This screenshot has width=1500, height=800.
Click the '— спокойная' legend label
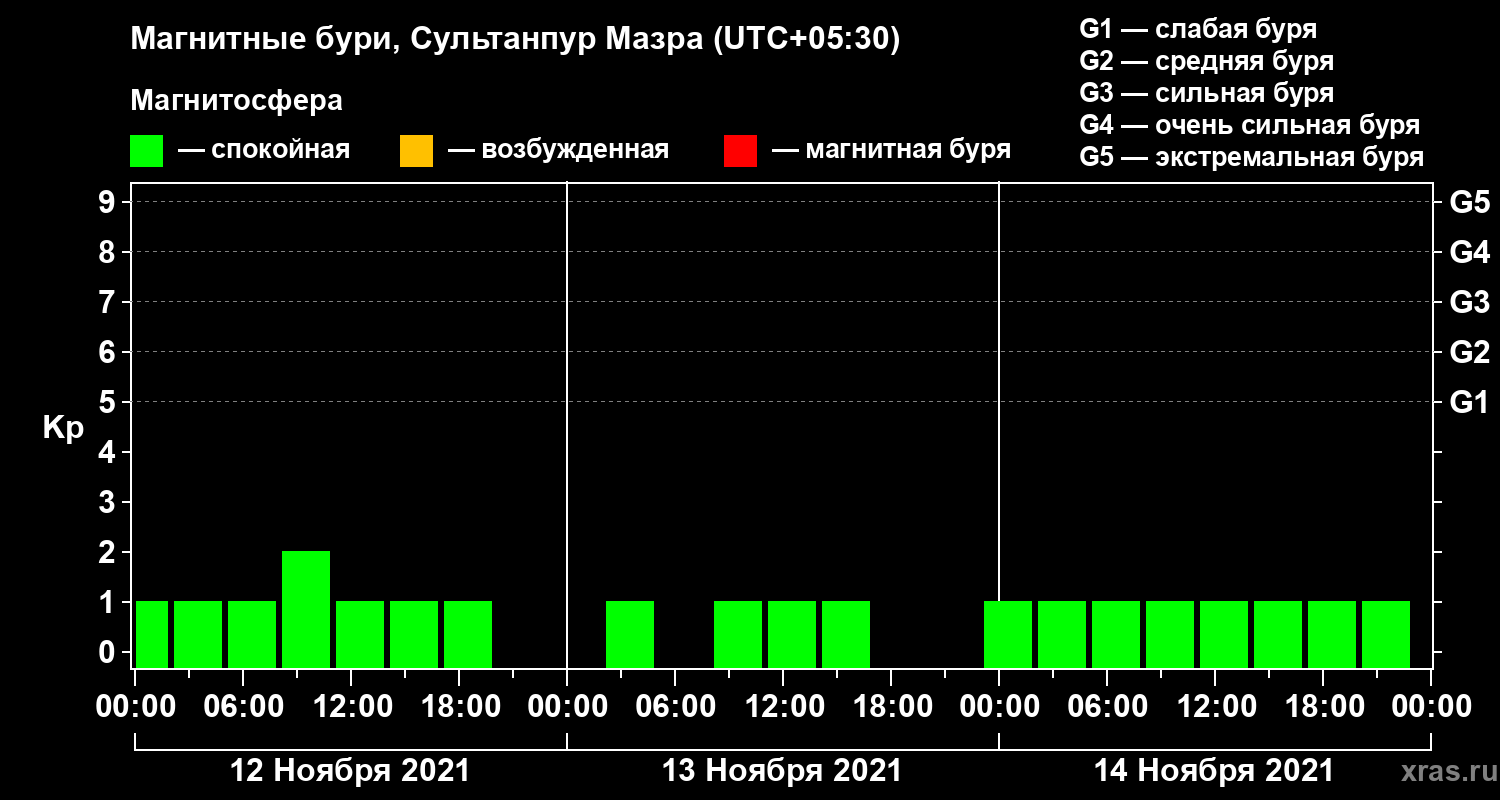pyautogui.click(x=263, y=150)
